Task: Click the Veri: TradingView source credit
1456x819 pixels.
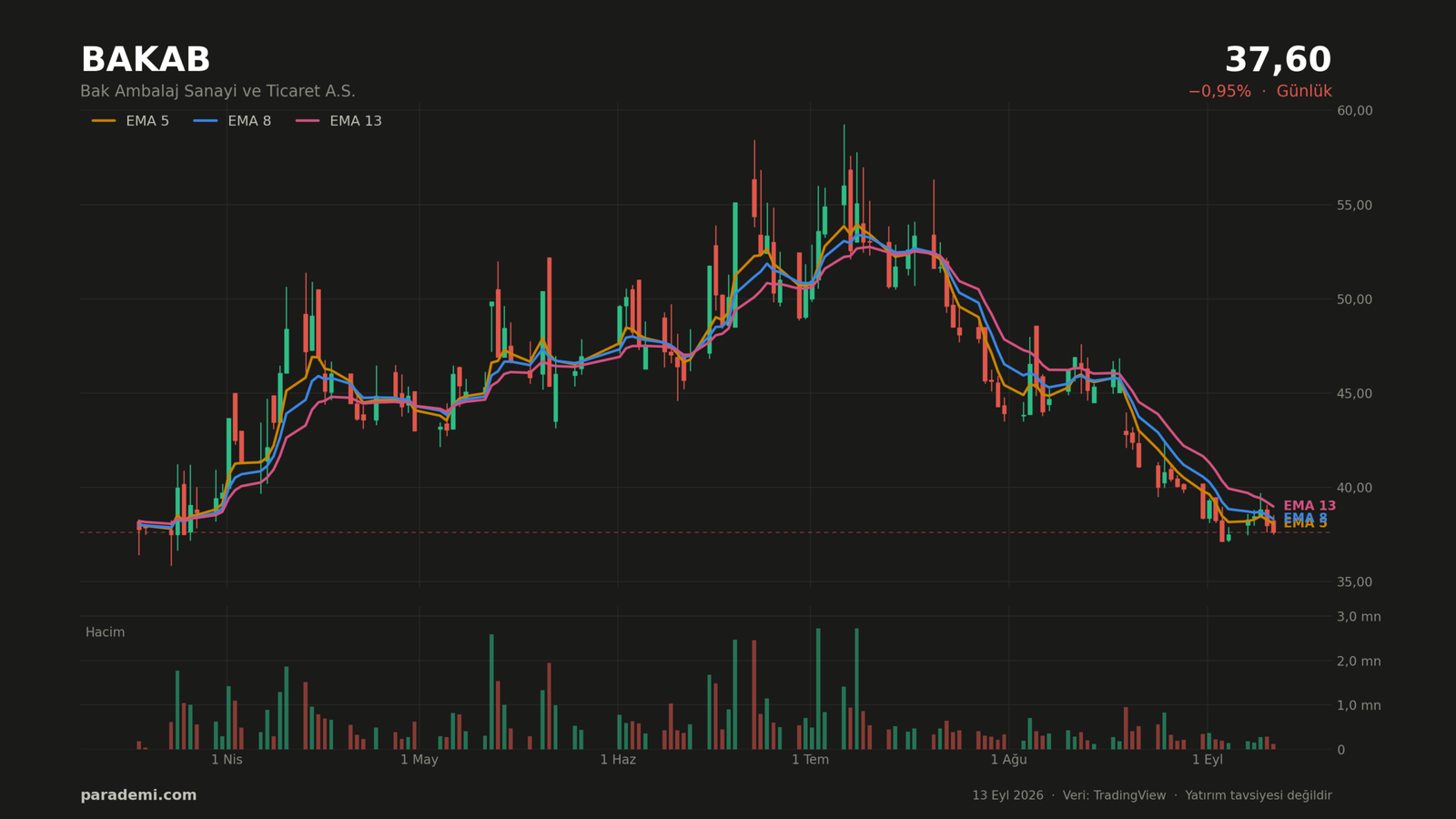Action: click(x=1114, y=795)
